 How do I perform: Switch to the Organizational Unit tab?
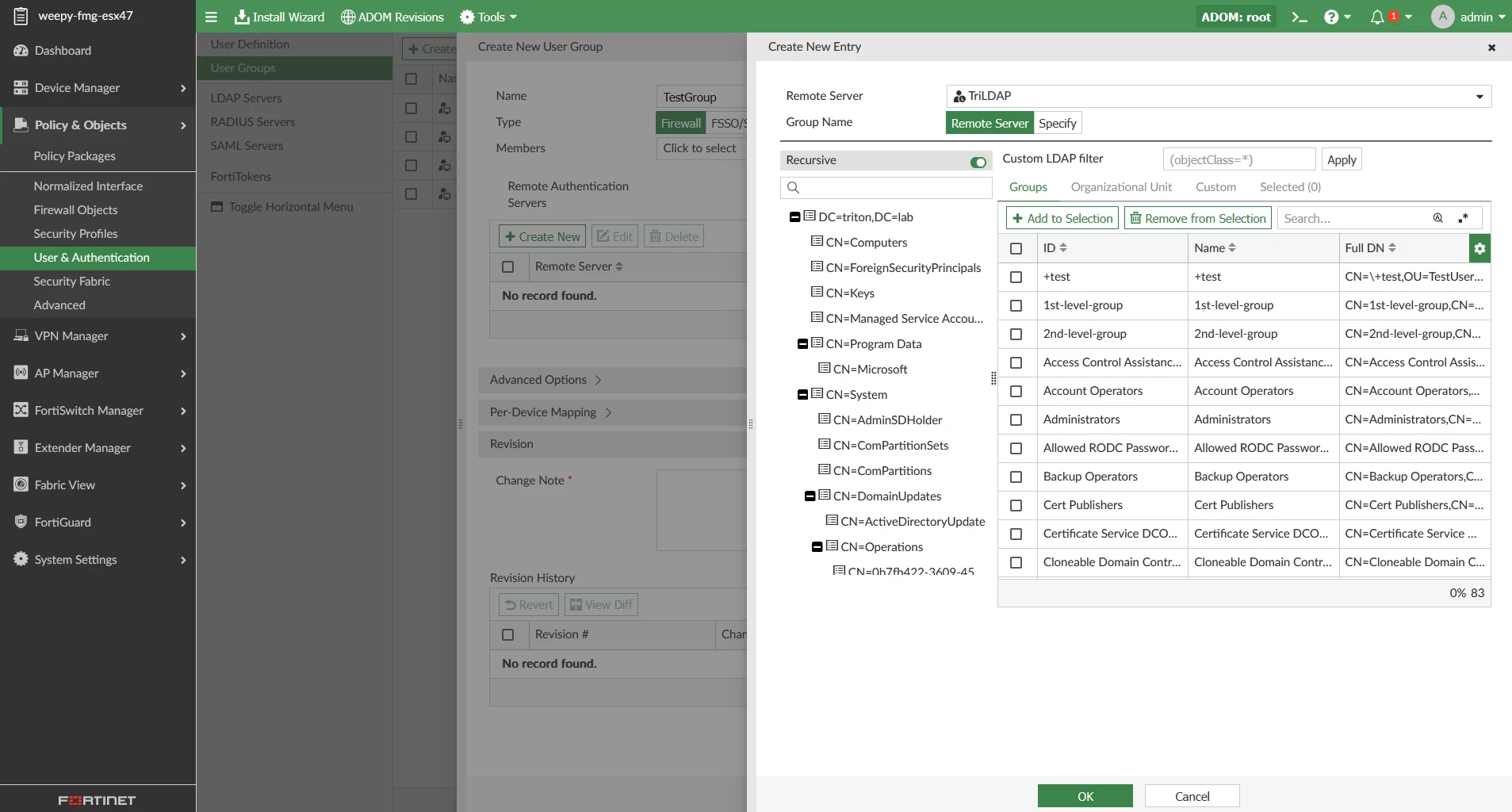click(1121, 187)
